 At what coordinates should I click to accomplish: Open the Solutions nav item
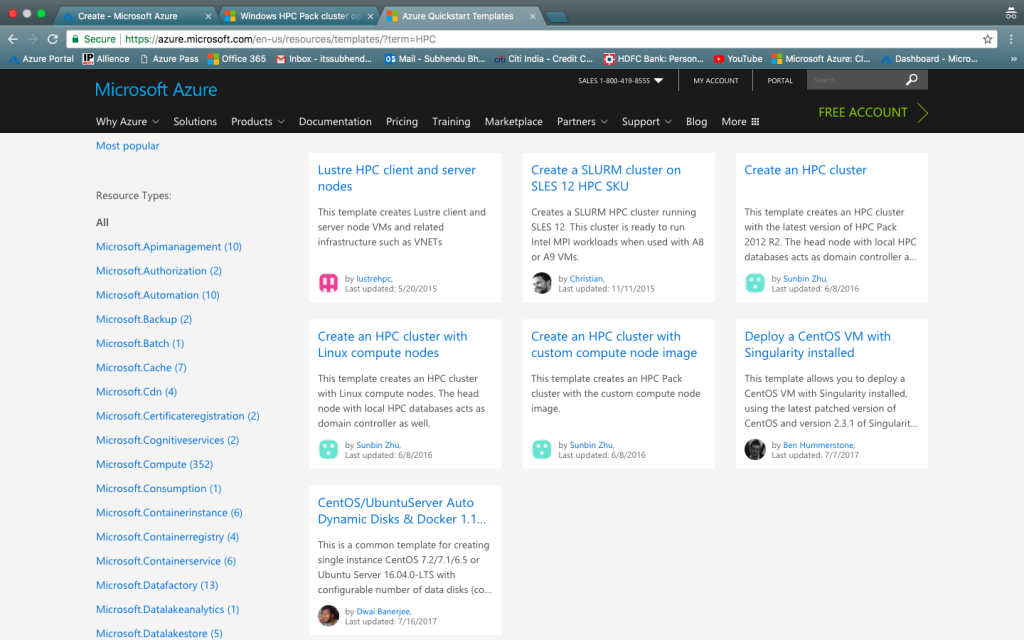pos(195,121)
